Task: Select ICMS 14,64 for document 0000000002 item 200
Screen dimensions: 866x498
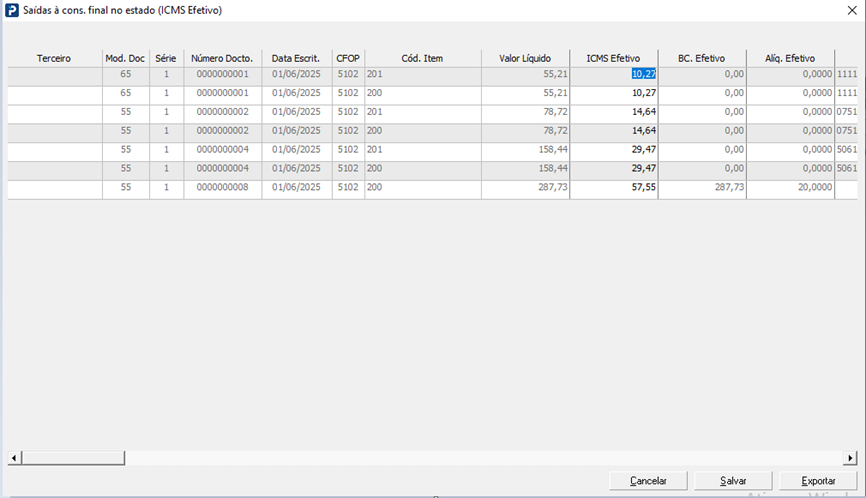Action: point(614,131)
